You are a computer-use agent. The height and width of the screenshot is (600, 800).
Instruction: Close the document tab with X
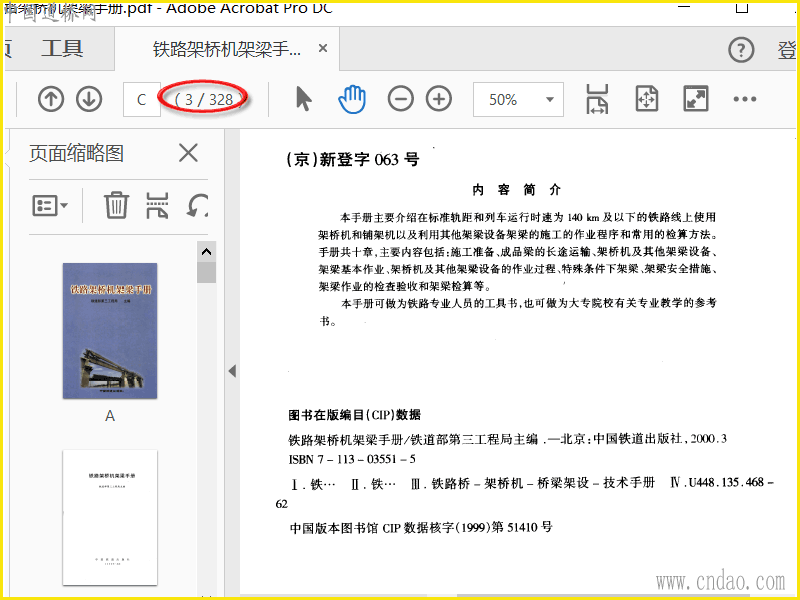pyautogui.click(x=323, y=48)
